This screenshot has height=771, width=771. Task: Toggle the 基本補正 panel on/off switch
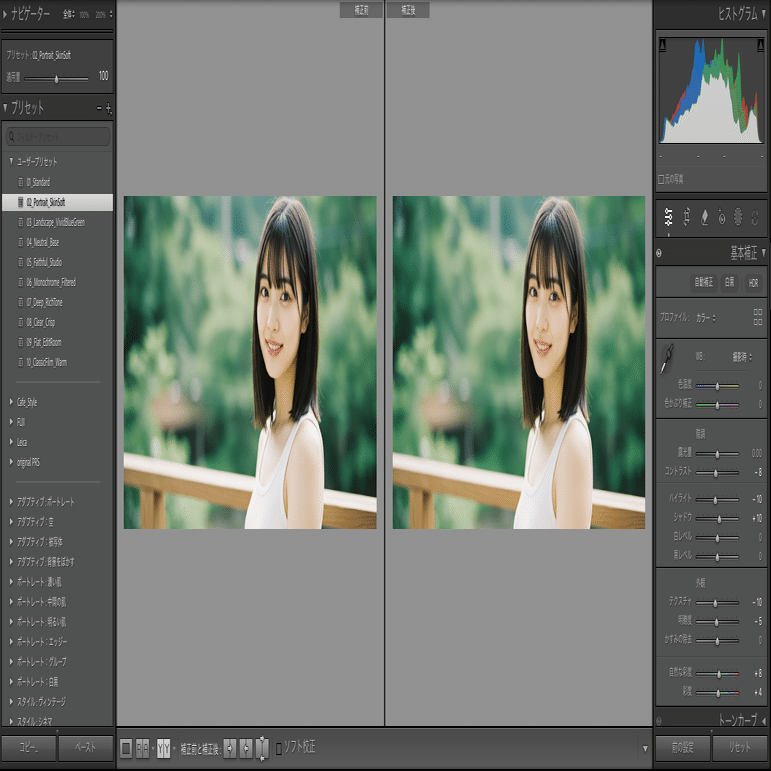point(659,253)
